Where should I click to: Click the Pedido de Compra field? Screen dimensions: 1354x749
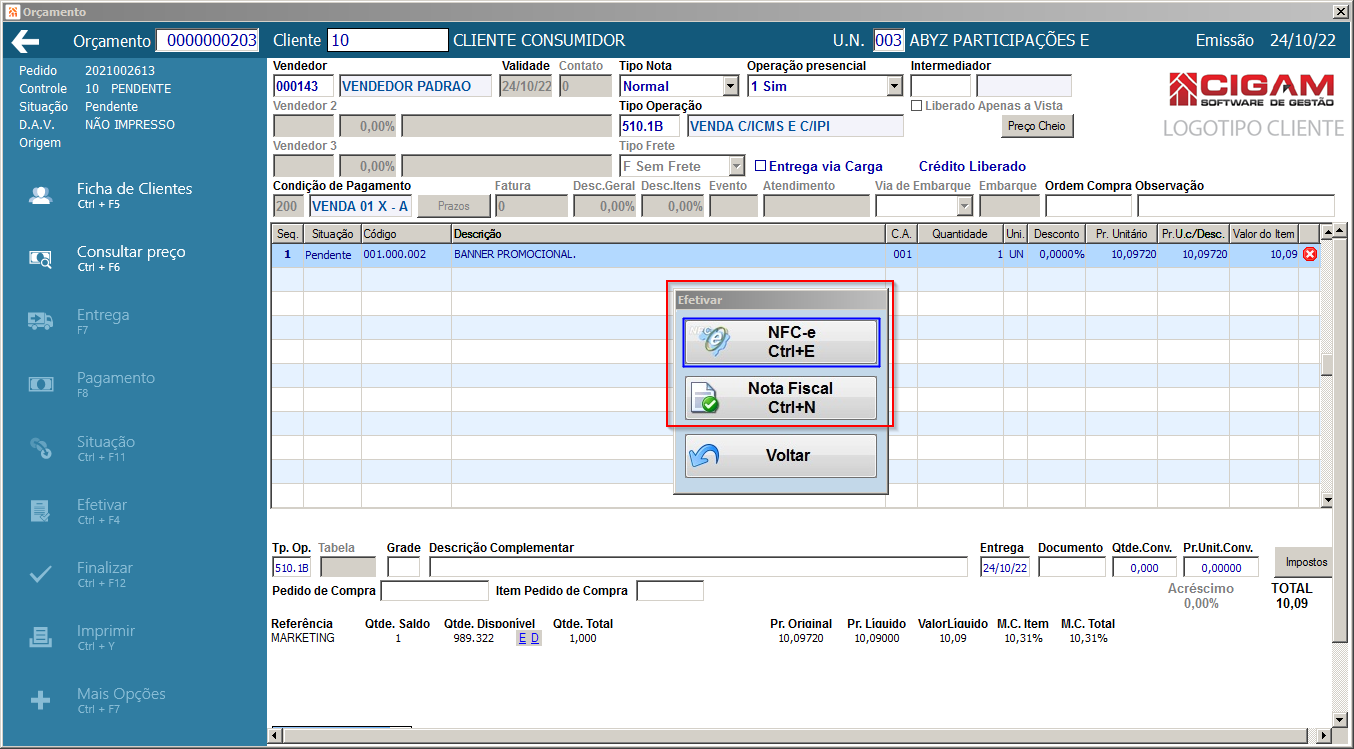(x=435, y=591)
